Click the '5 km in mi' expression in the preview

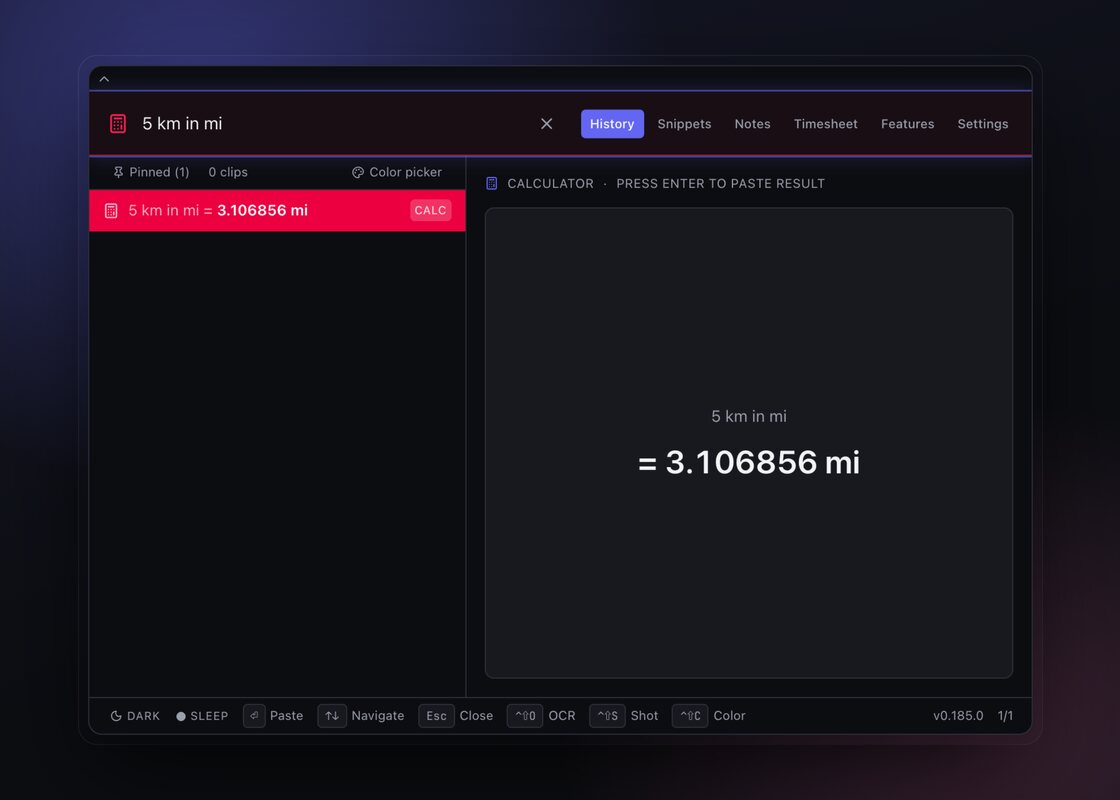749,416
